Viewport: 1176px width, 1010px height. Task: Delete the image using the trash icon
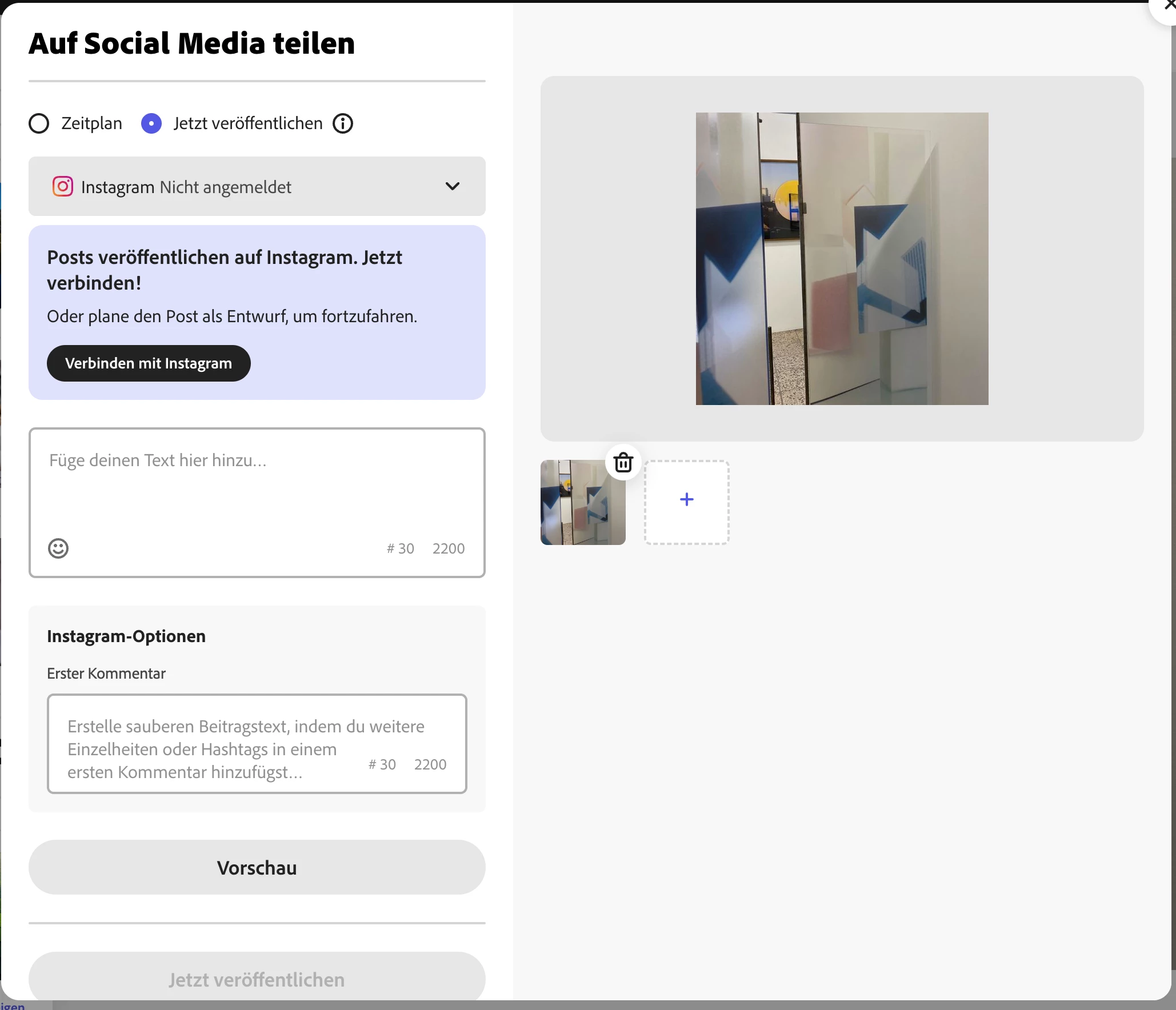tap(623, 462)
